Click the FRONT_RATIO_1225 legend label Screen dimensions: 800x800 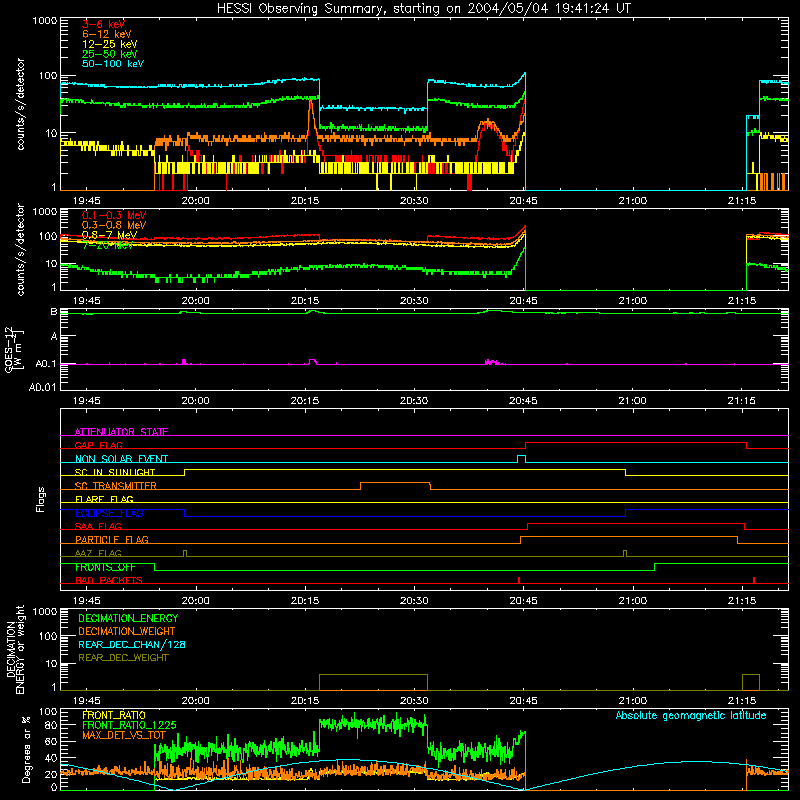[x=129, y=725]
